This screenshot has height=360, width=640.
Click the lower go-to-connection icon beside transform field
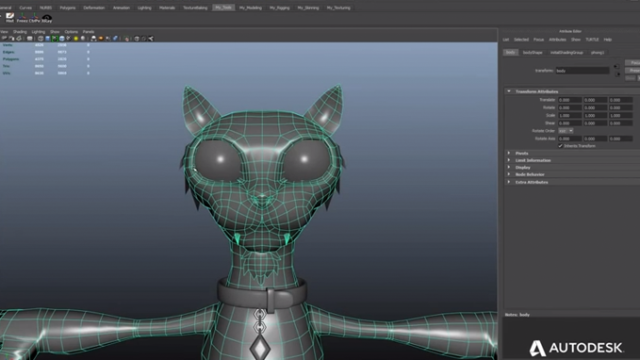618,74
